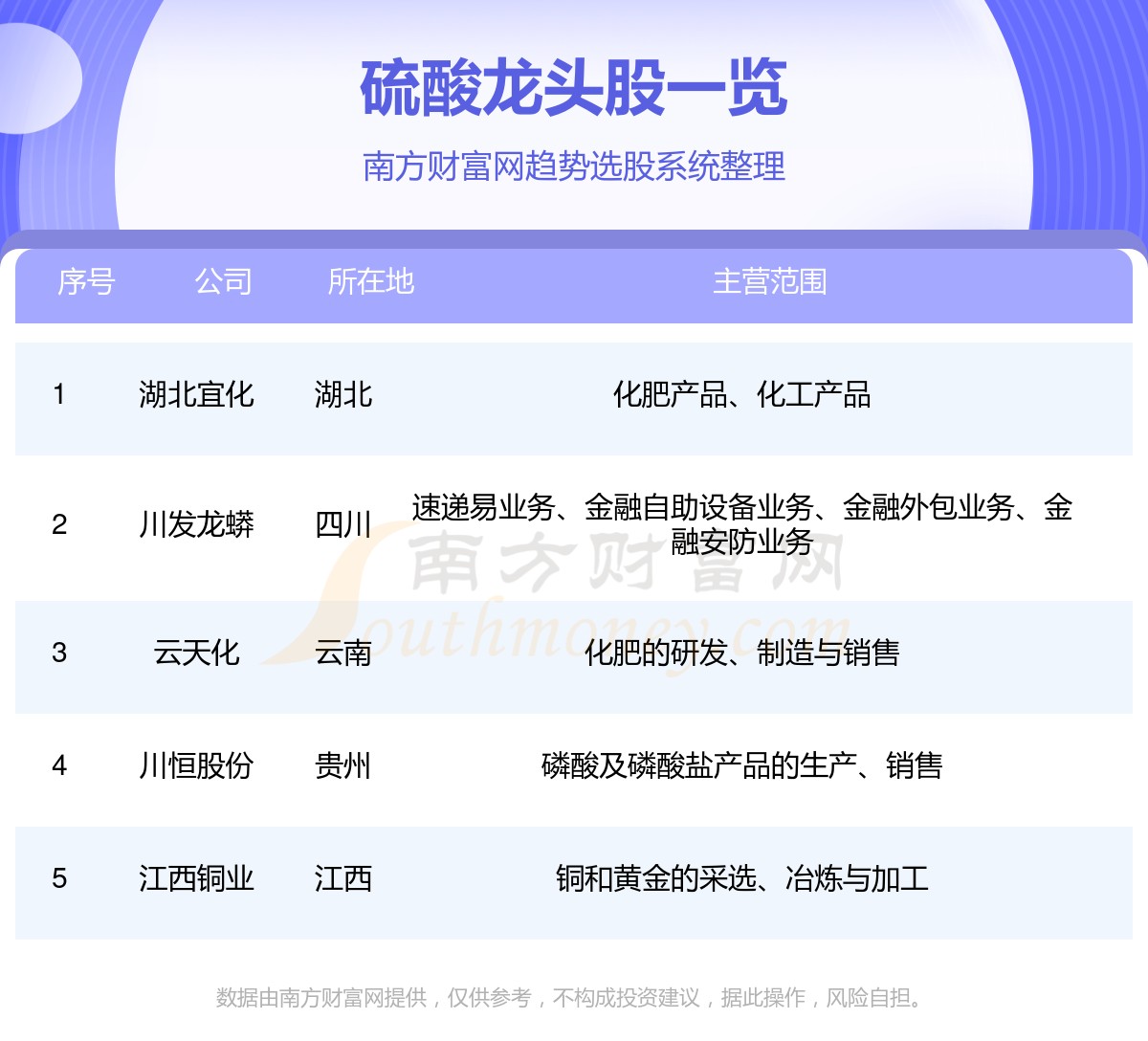Click the 主营范围 column header

pos(770,281)
